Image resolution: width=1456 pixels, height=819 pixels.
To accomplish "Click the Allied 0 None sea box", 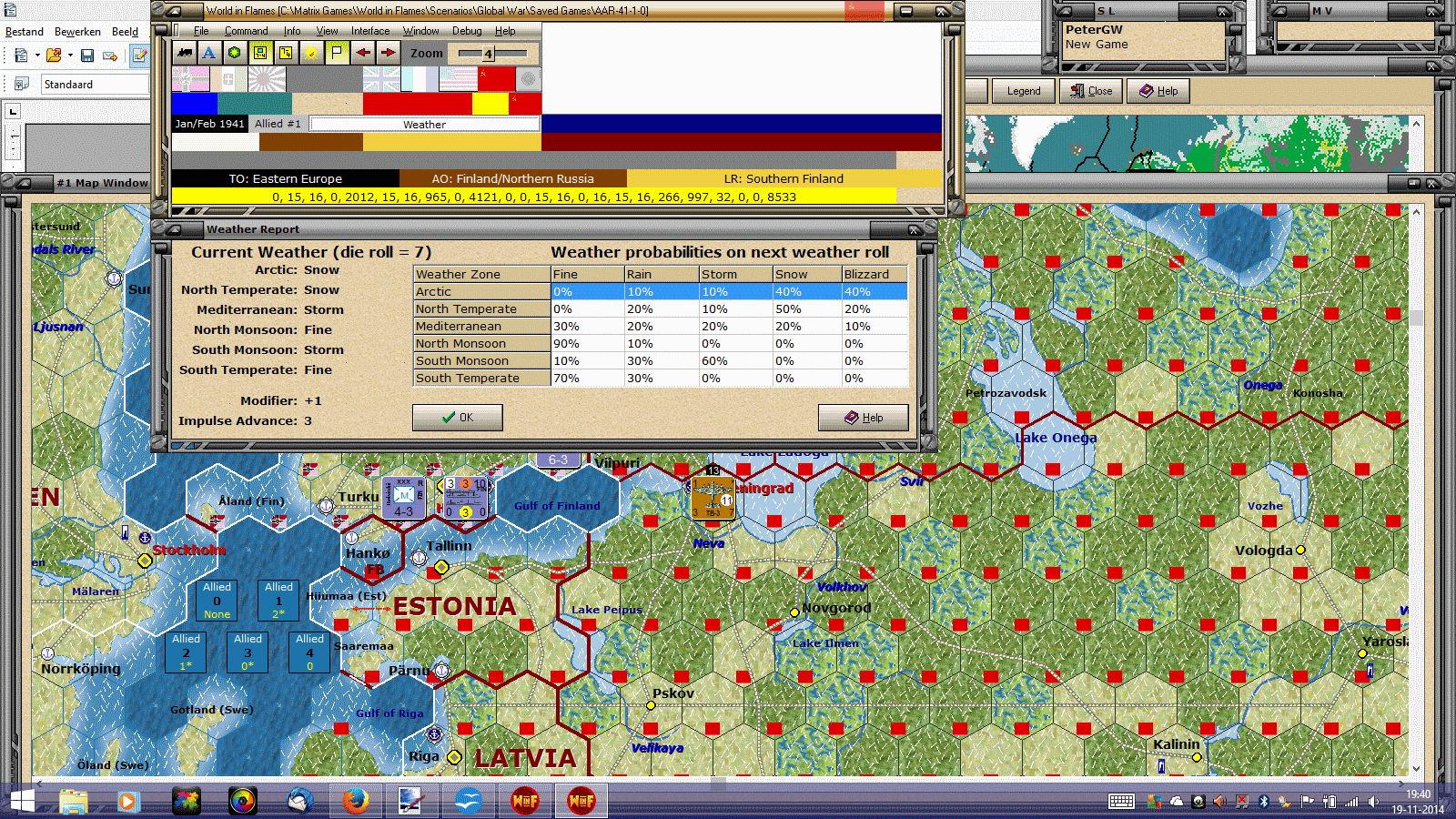I will coord(217,601).
